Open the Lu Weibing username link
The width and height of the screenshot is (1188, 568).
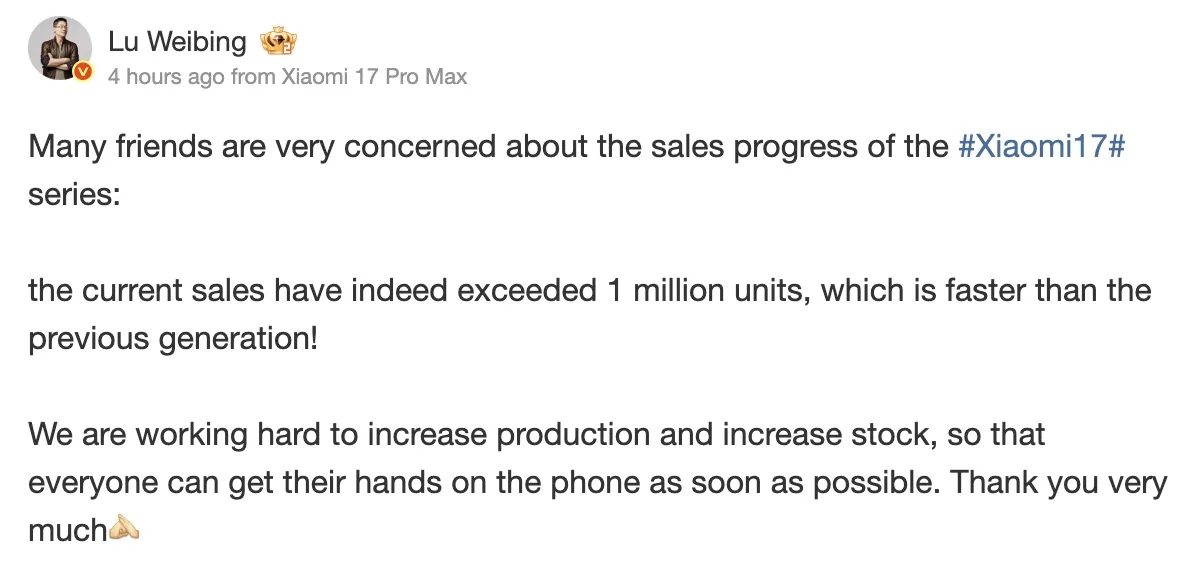coord(176,42)
